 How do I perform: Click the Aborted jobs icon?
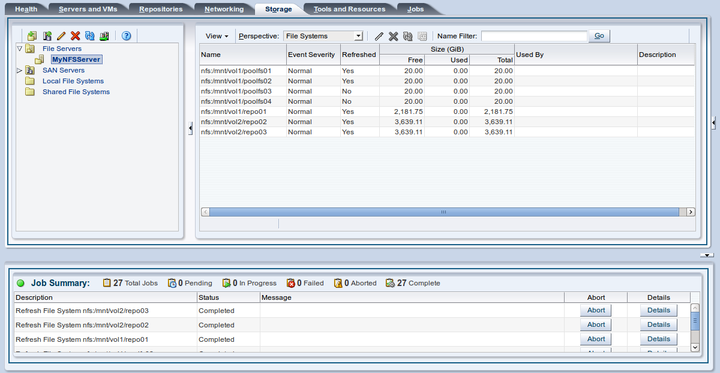[338, 283]
